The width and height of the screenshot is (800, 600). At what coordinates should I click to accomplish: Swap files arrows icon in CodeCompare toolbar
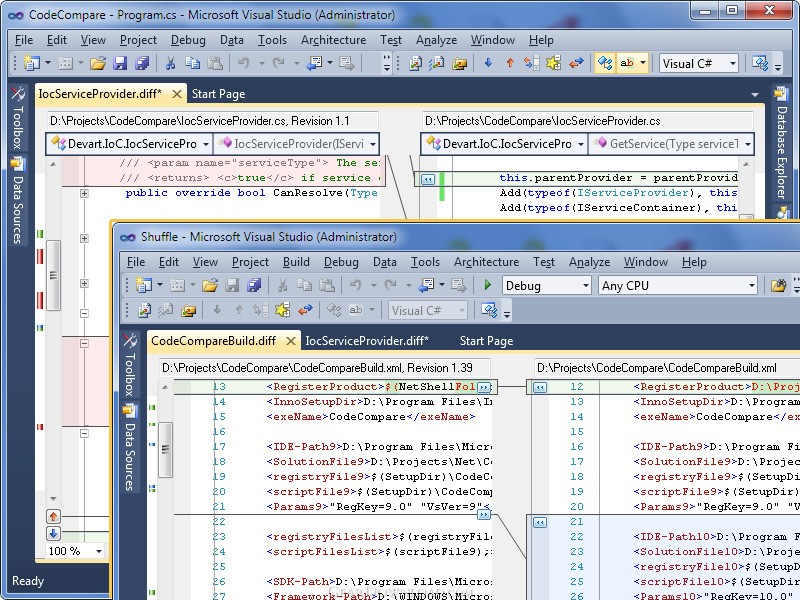click(x=576, y=63)
